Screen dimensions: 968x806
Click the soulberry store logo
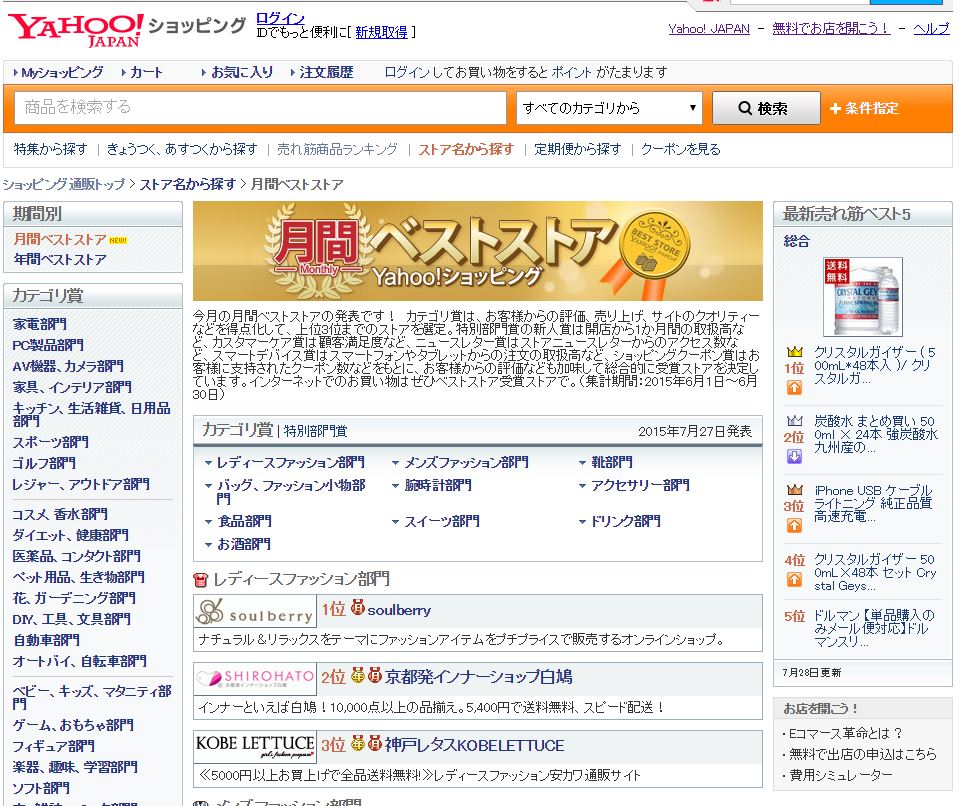(x=254, y=612)
